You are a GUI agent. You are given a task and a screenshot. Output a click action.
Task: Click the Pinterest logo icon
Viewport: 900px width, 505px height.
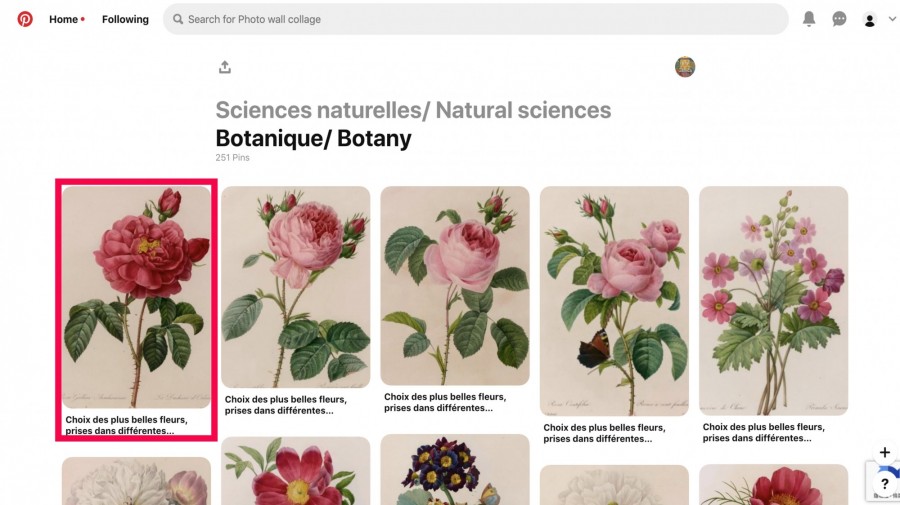coord(25,19)
